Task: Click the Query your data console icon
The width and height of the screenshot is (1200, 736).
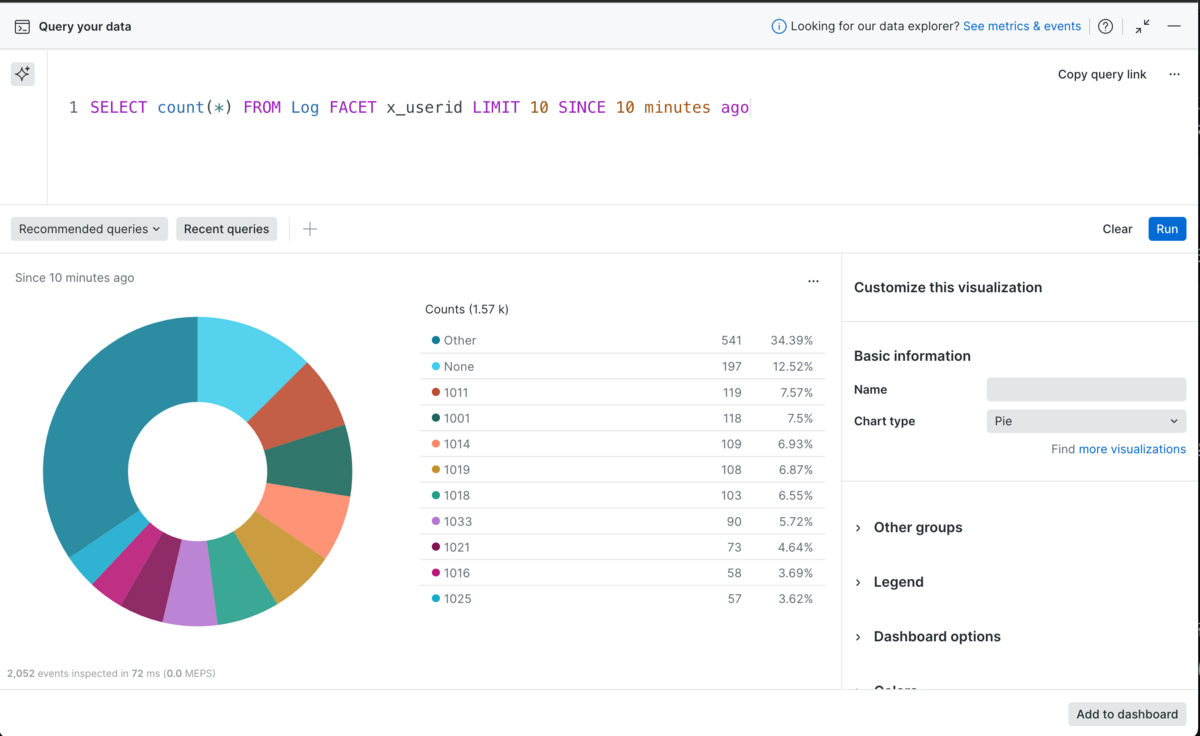Action: pyautogui.click(x=22, y=27)
